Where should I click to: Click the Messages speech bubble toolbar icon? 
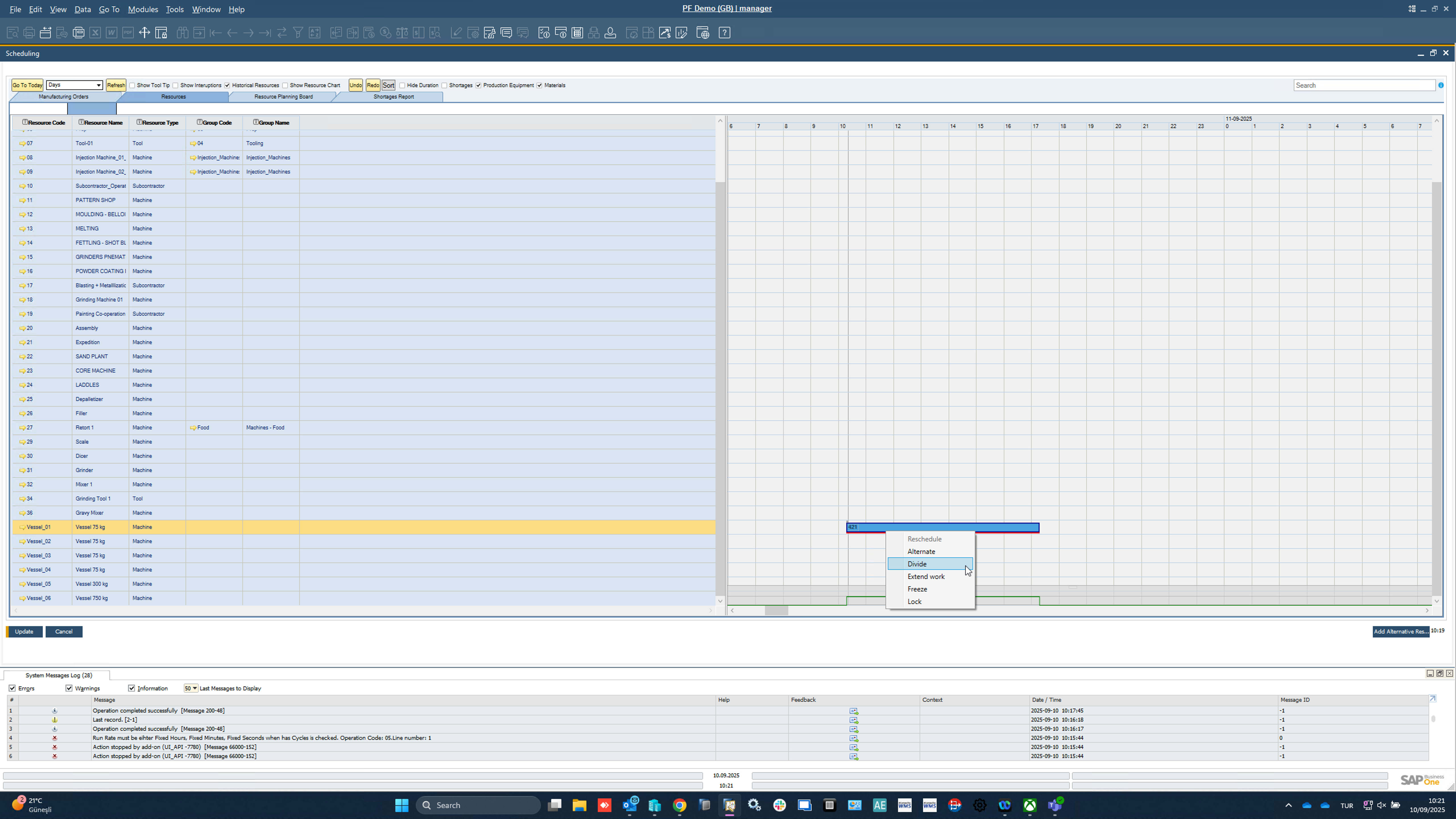[506, 33]
